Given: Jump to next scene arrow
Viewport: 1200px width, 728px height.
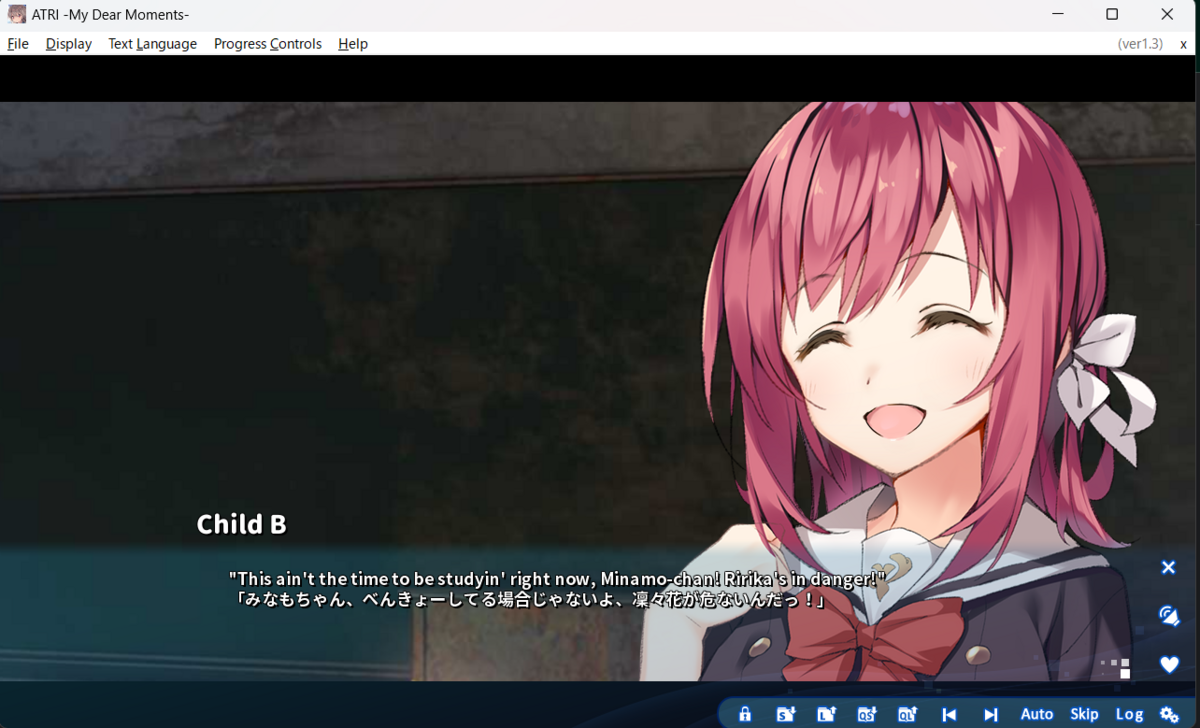Looking at the screenshot, I should (x=990, y=714).
